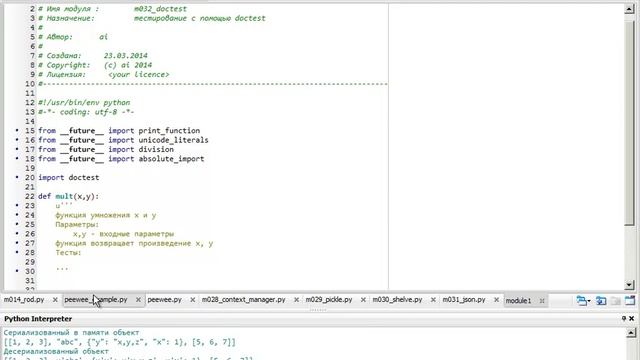The image size is (640, 360).
Task: Click the 'Тесты:' docstring line
Action: (x=68, y=253)
